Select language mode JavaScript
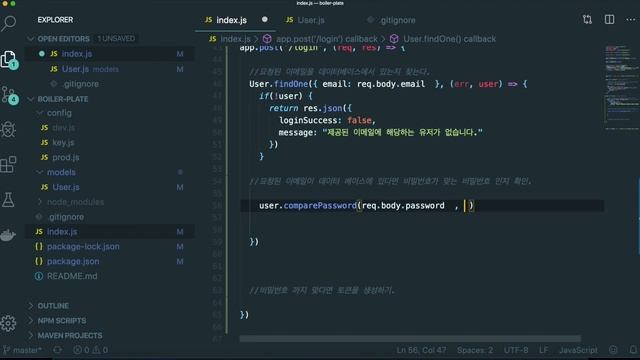Screen dimensions: 640x360 click(578, 350)
